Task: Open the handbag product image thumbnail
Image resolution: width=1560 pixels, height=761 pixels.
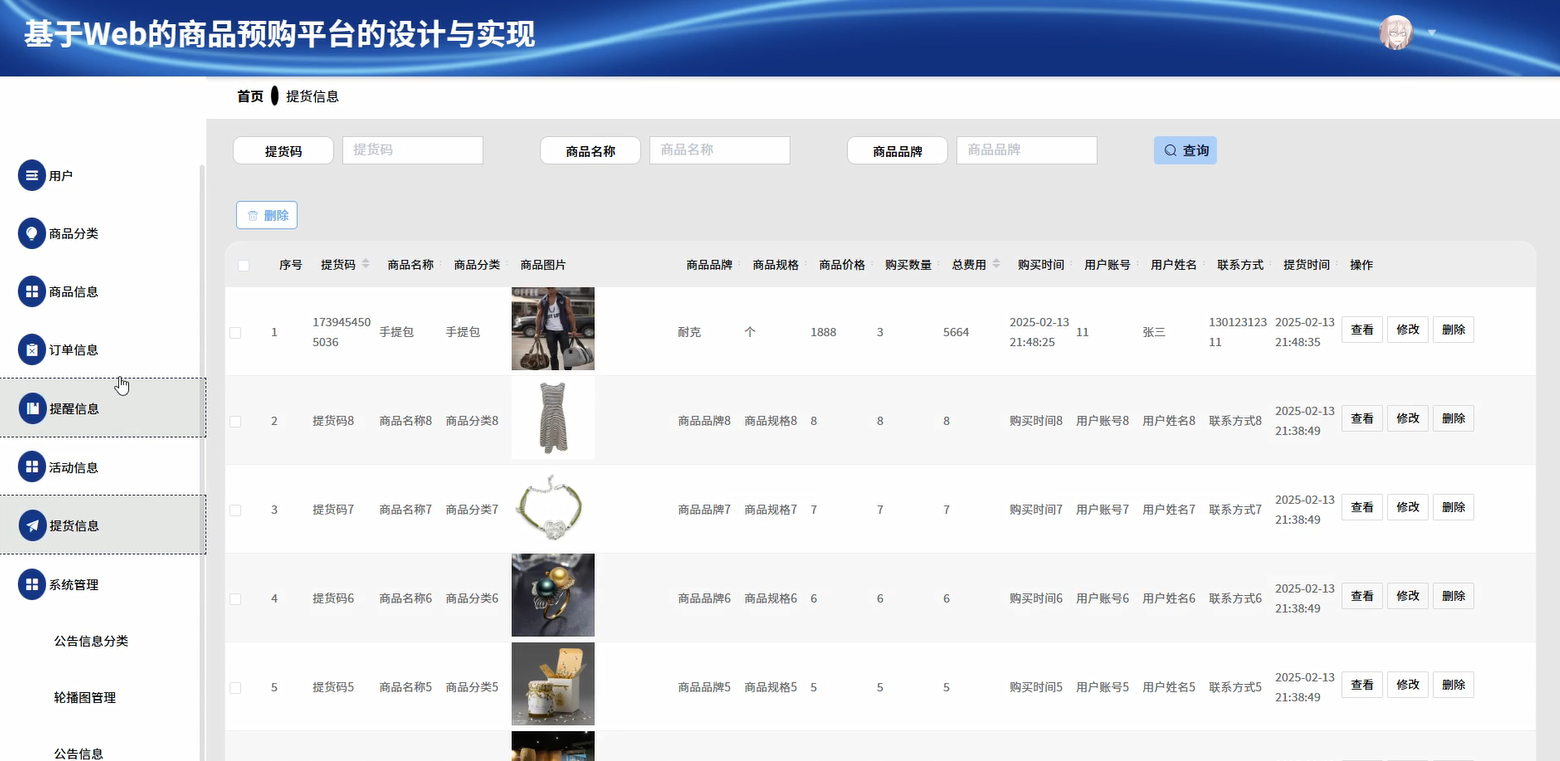Action: pyautogui.click(x=553, y=329)
